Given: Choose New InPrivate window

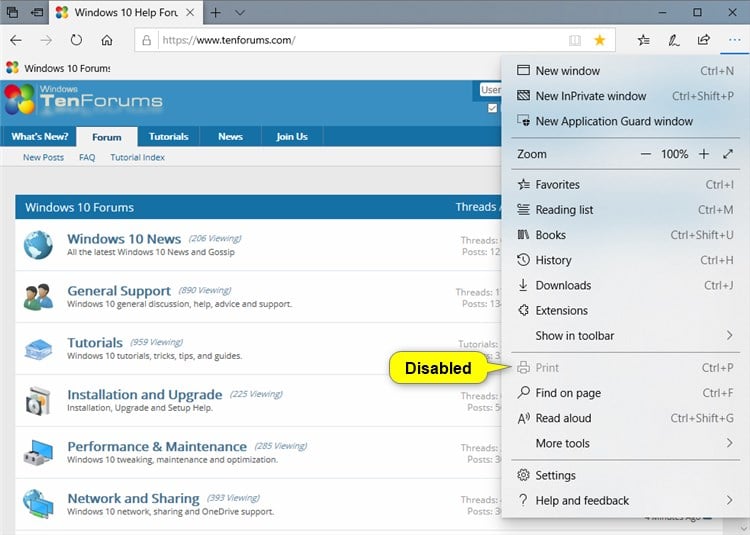Looking at the screenshot, I should coord(625,96).
